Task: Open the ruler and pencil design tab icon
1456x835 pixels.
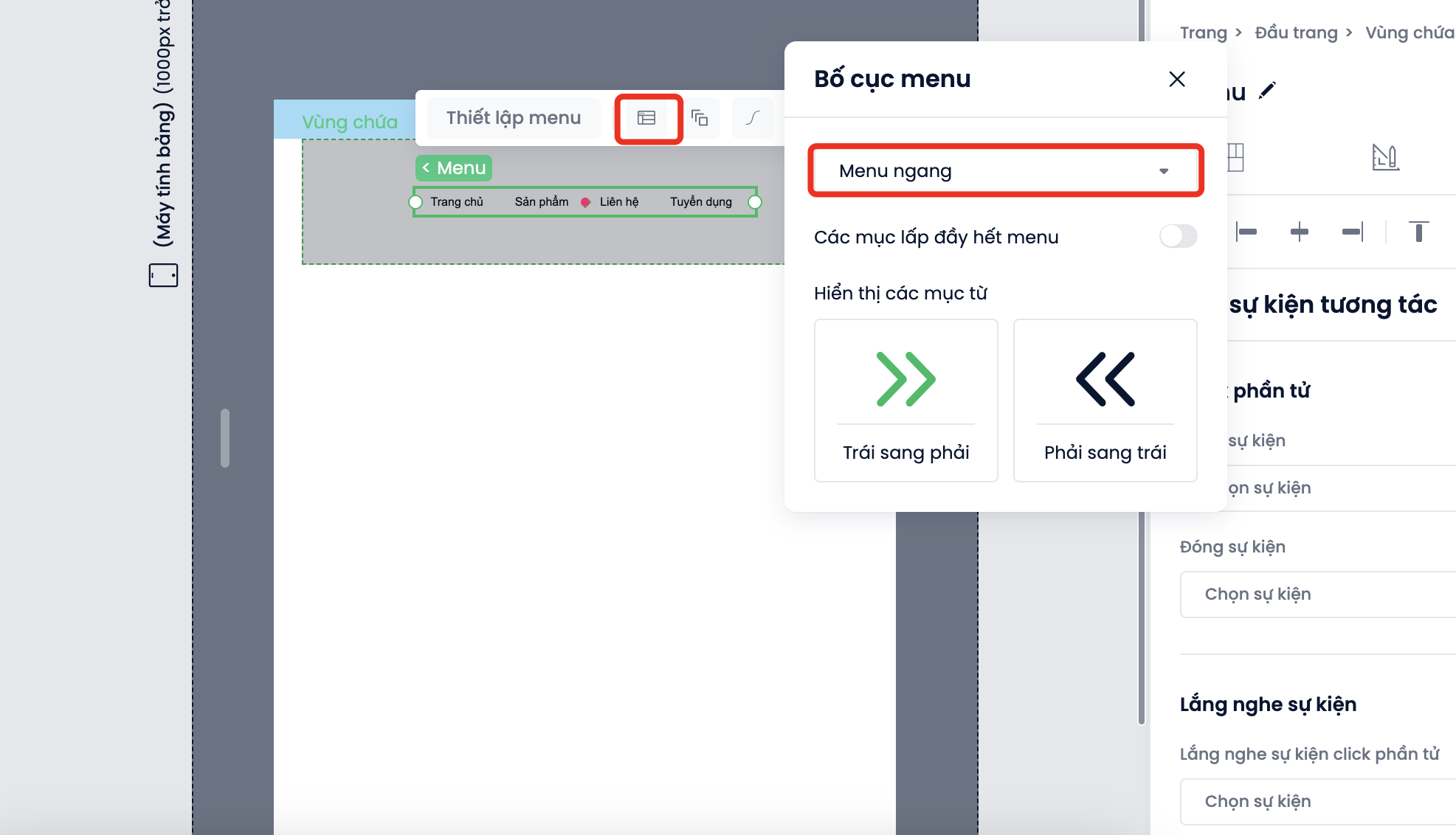Action: click(1384, 157)
